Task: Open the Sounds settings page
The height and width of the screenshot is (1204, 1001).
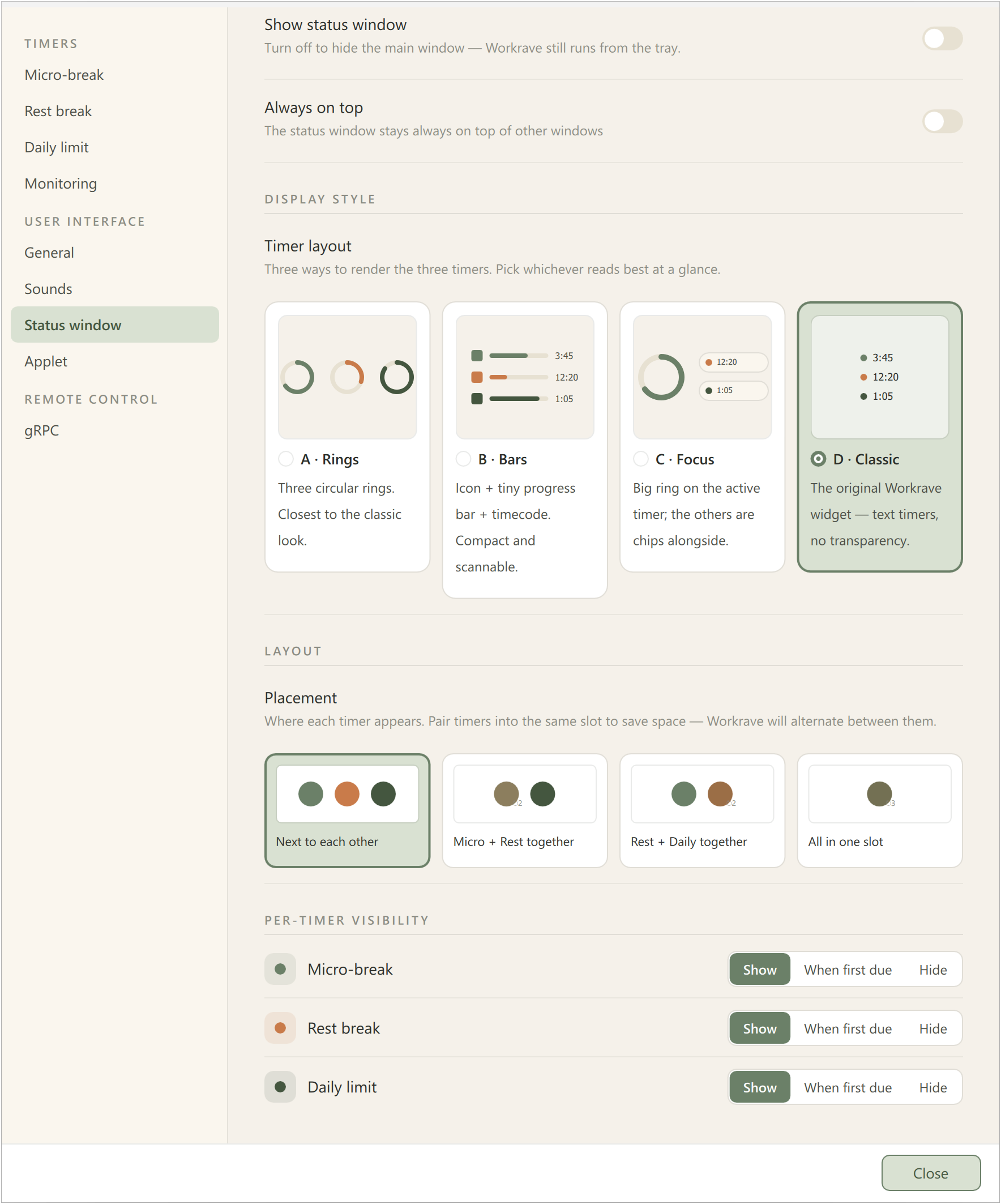Action: point(115,288)
